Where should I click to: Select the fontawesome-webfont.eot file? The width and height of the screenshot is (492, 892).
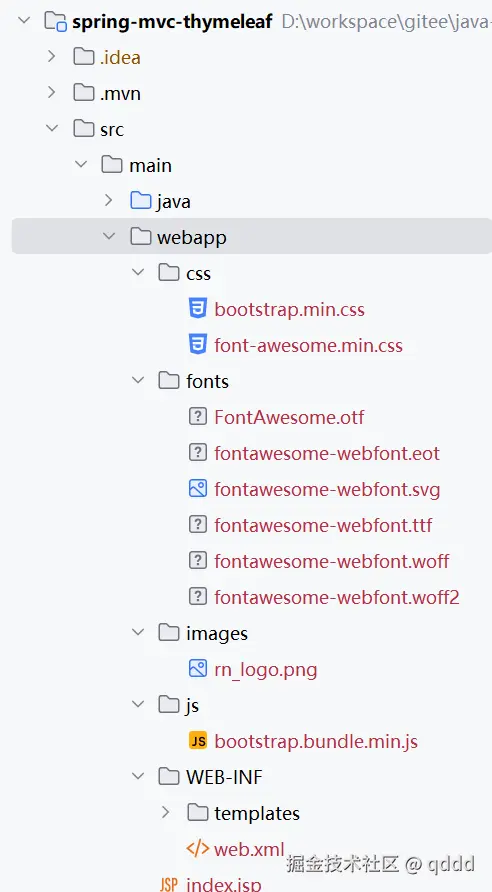coord(327,453)
